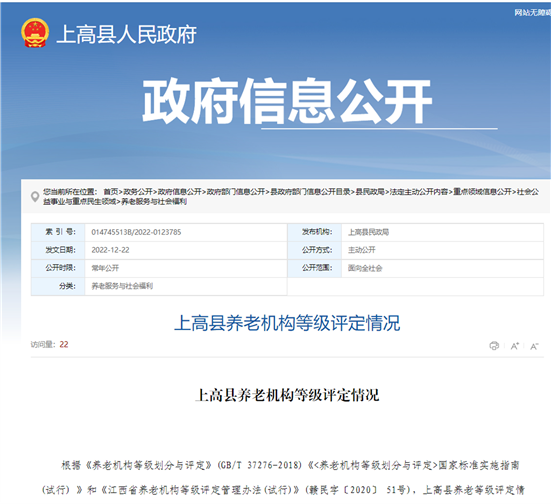
Task: Click the visit count number 22
Action: coord(64,344)
